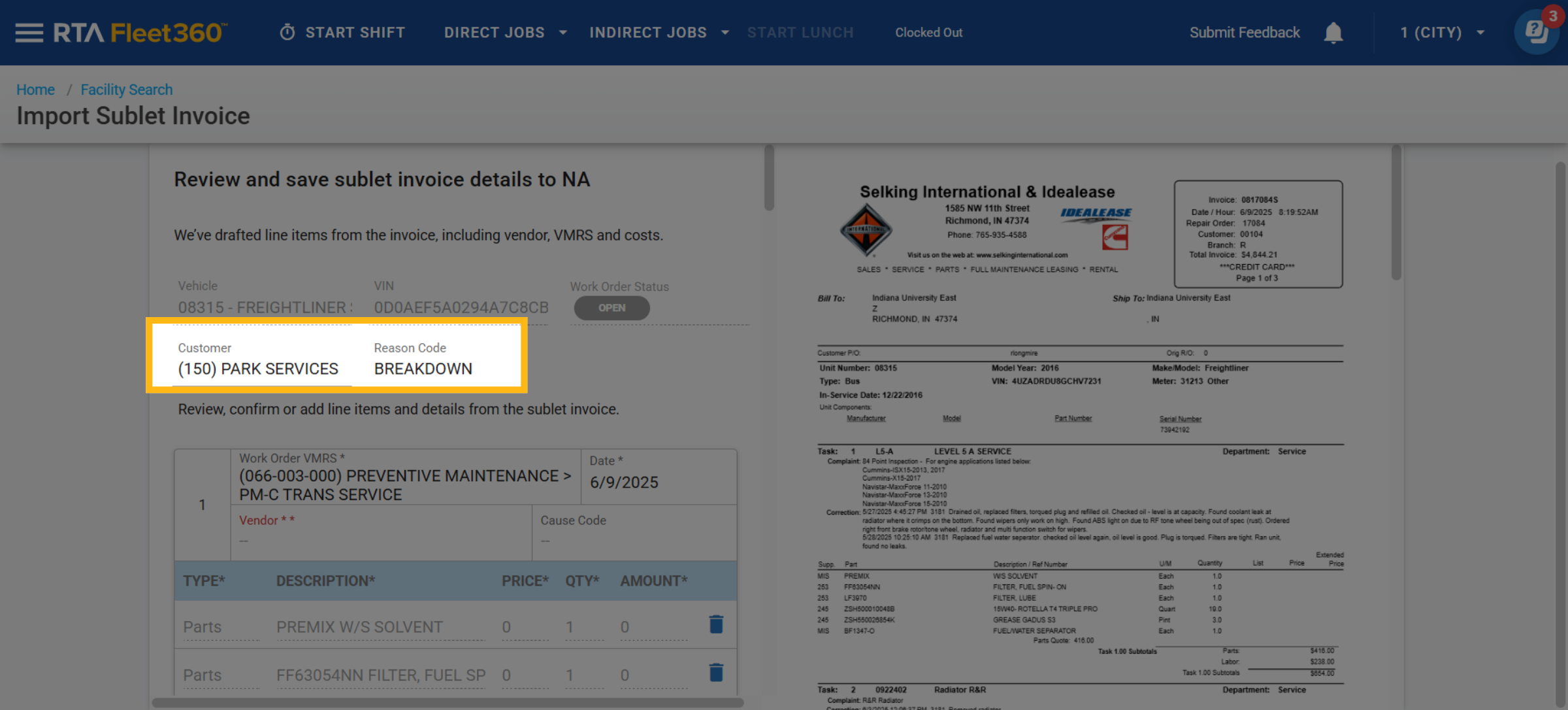1568x710 pixels.
Task: Delete the PREMIX W/S SOLVENT line item
Action: point(716,625)
